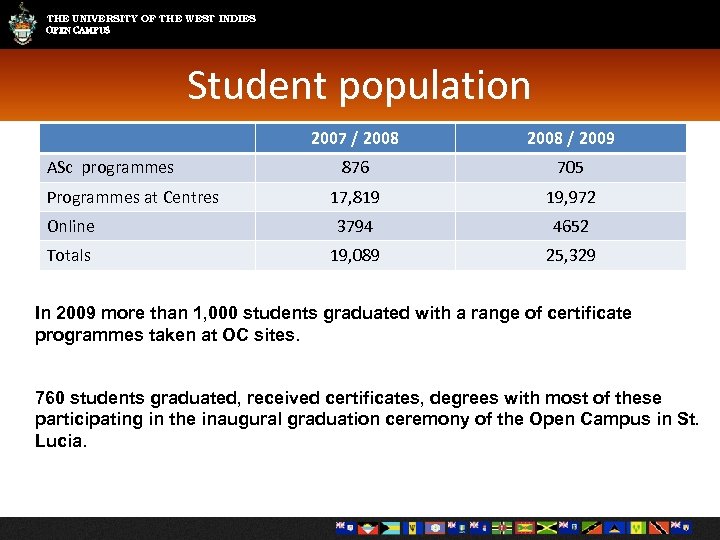Click the University of the West Indies crest
This screenshot has height=540, width=720.
[x=22, y=23]
